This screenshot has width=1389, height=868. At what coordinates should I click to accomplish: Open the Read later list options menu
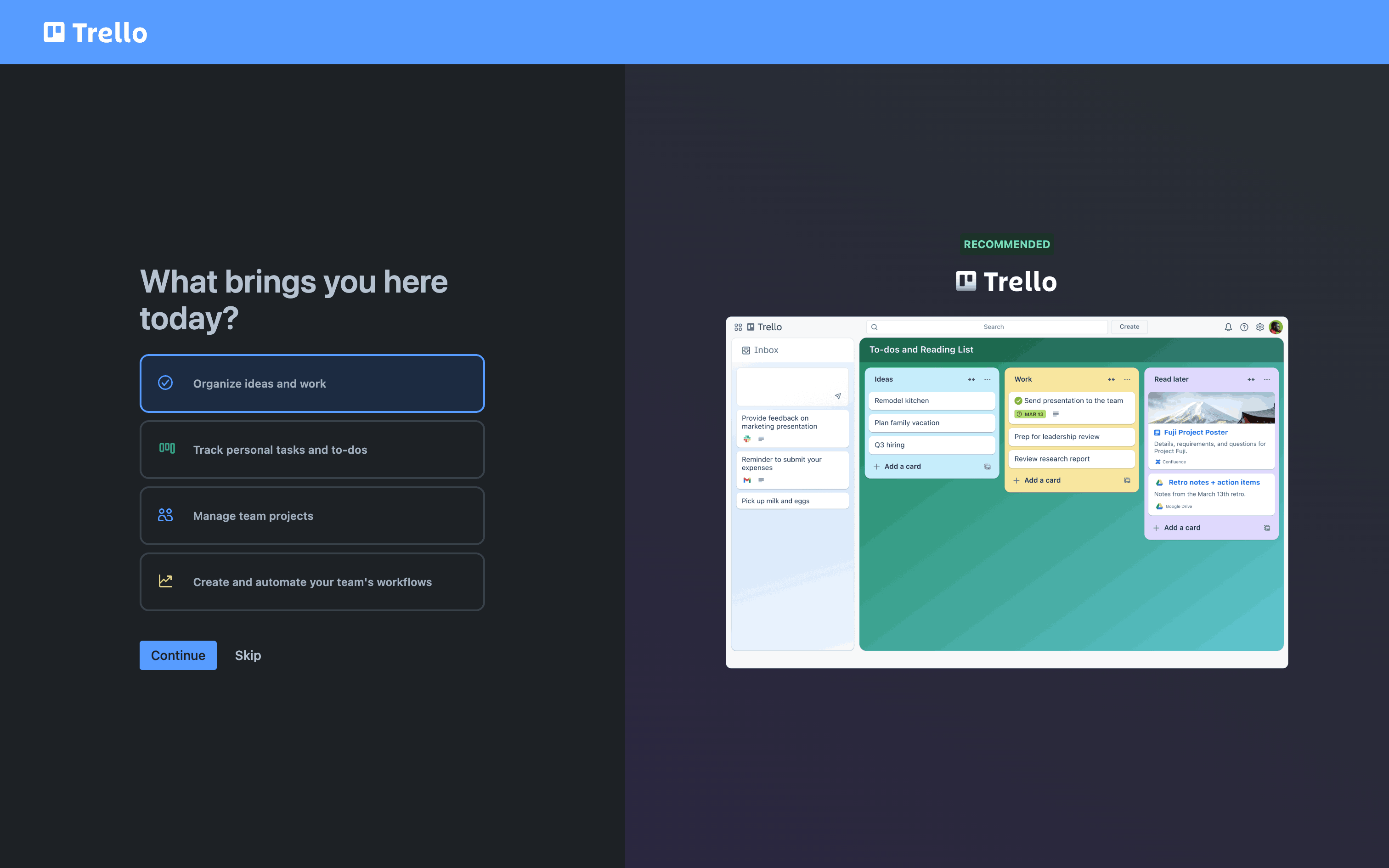1267,379
